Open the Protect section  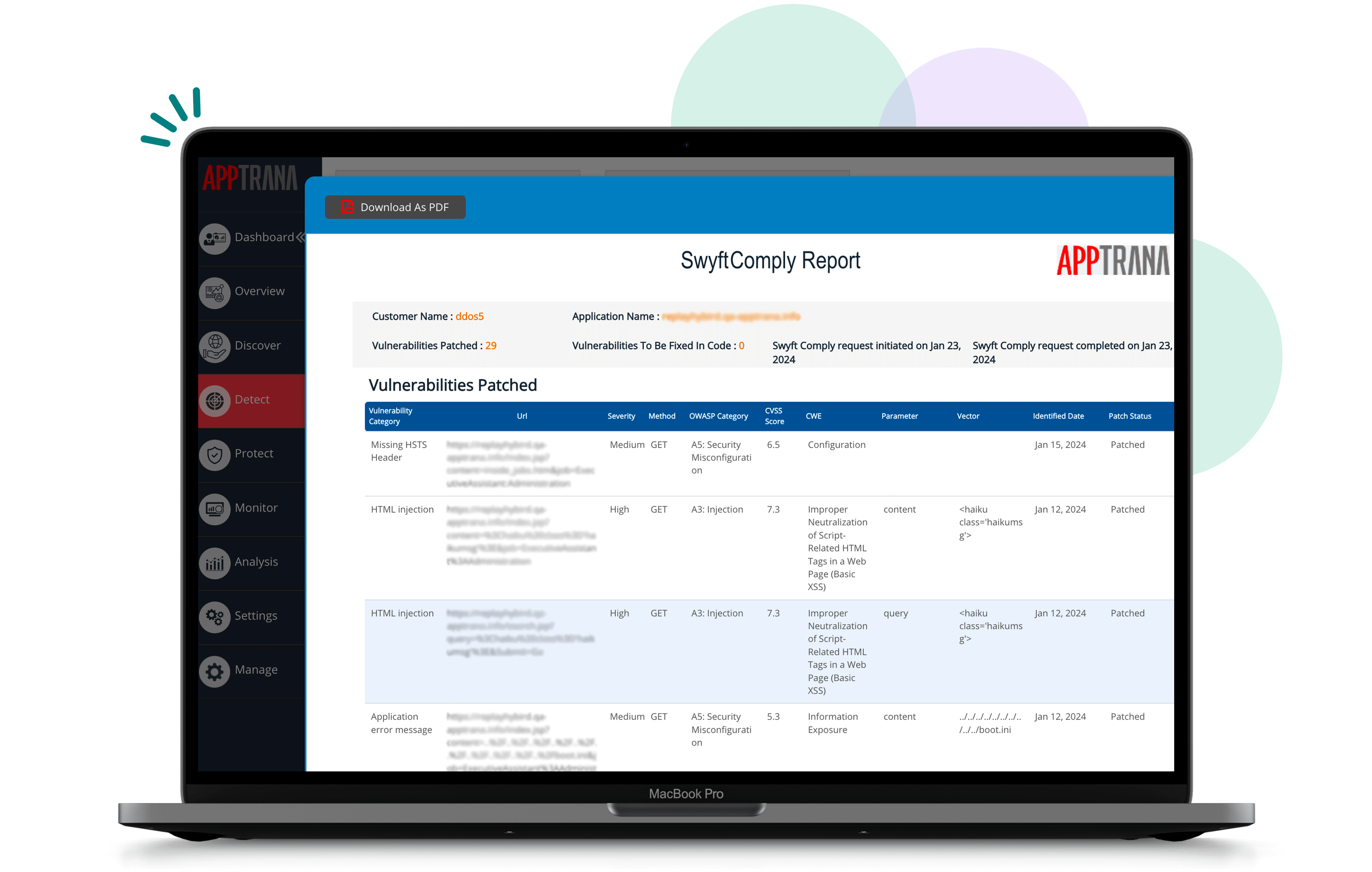point(253,453)
